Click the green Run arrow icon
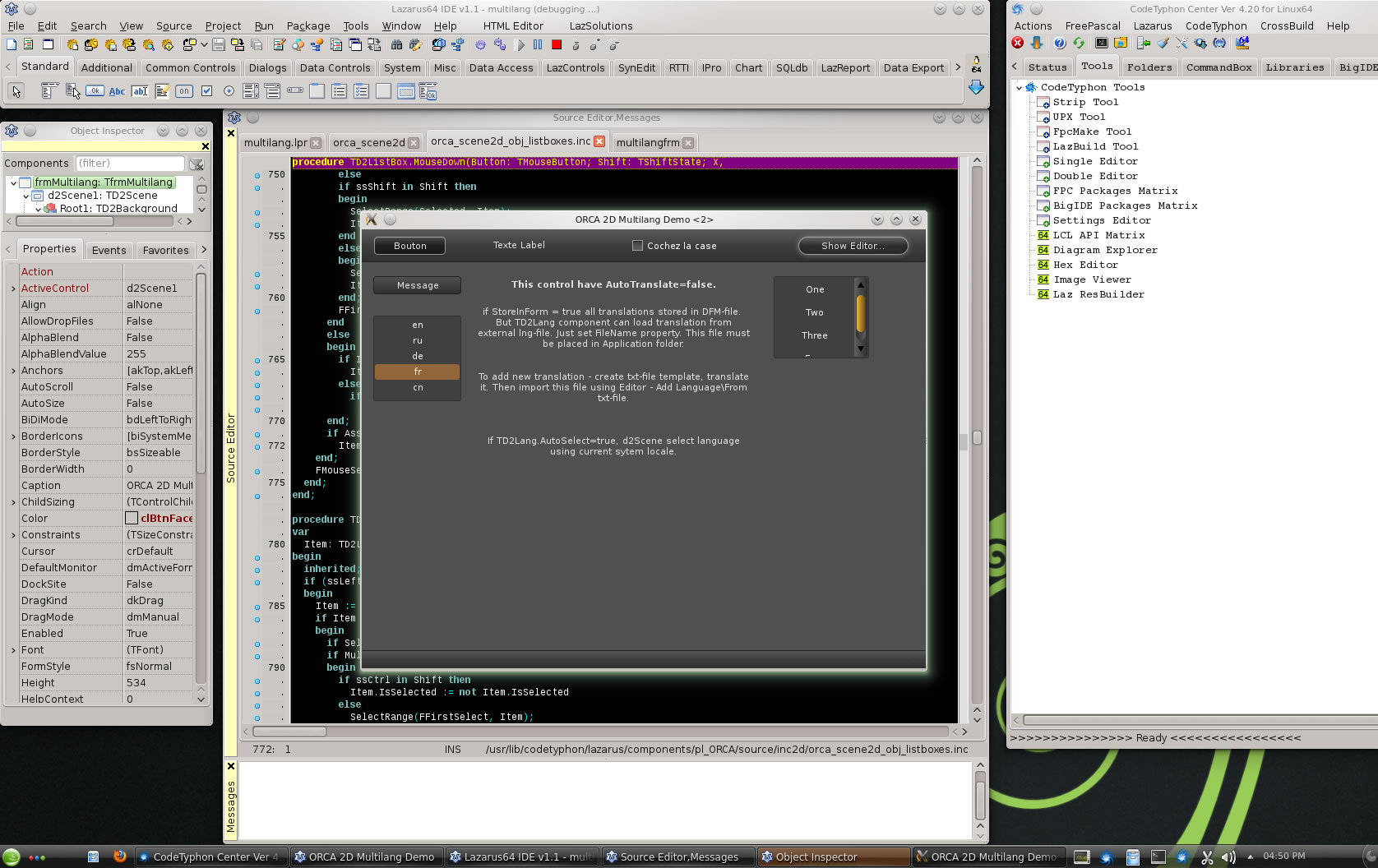 (520, 45)
